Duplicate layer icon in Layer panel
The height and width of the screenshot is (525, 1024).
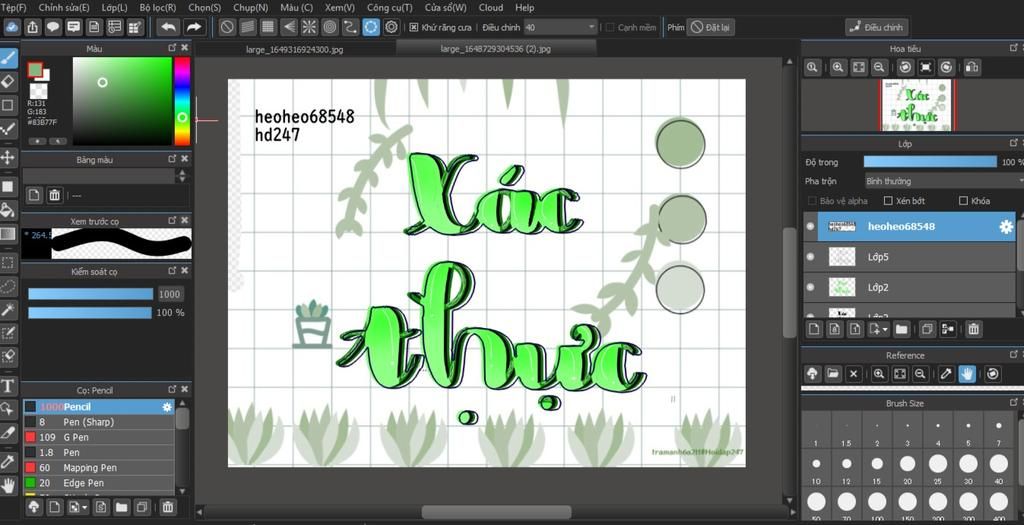tap(927, 329)
